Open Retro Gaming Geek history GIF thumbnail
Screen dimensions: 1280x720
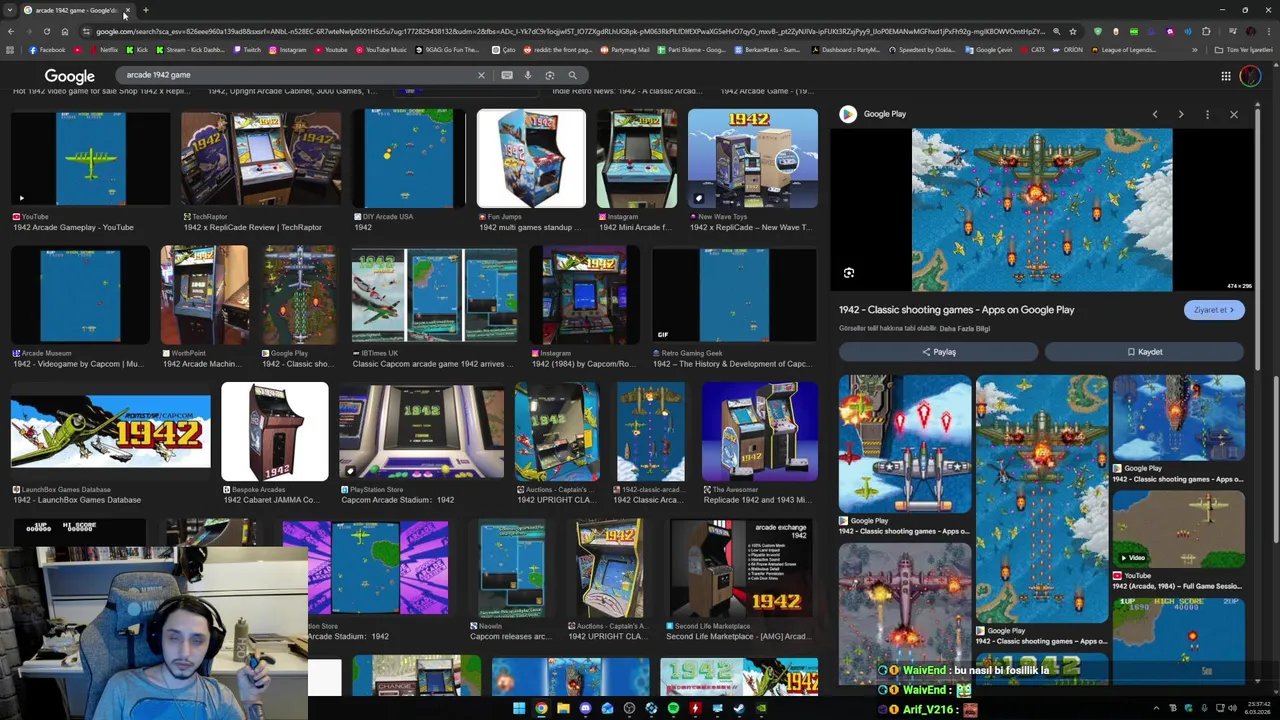pos(734,295)
